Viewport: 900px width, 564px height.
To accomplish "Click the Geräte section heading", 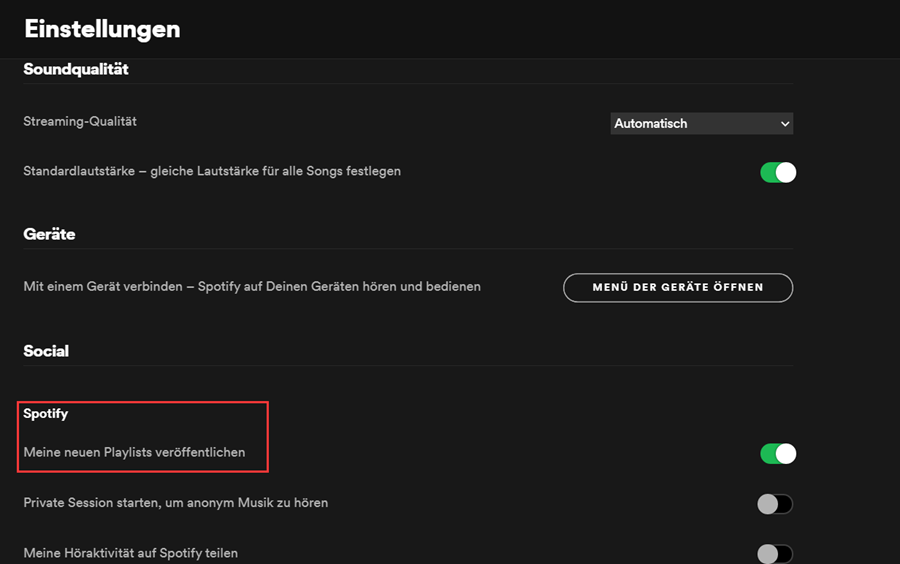I will coord(49,234).
